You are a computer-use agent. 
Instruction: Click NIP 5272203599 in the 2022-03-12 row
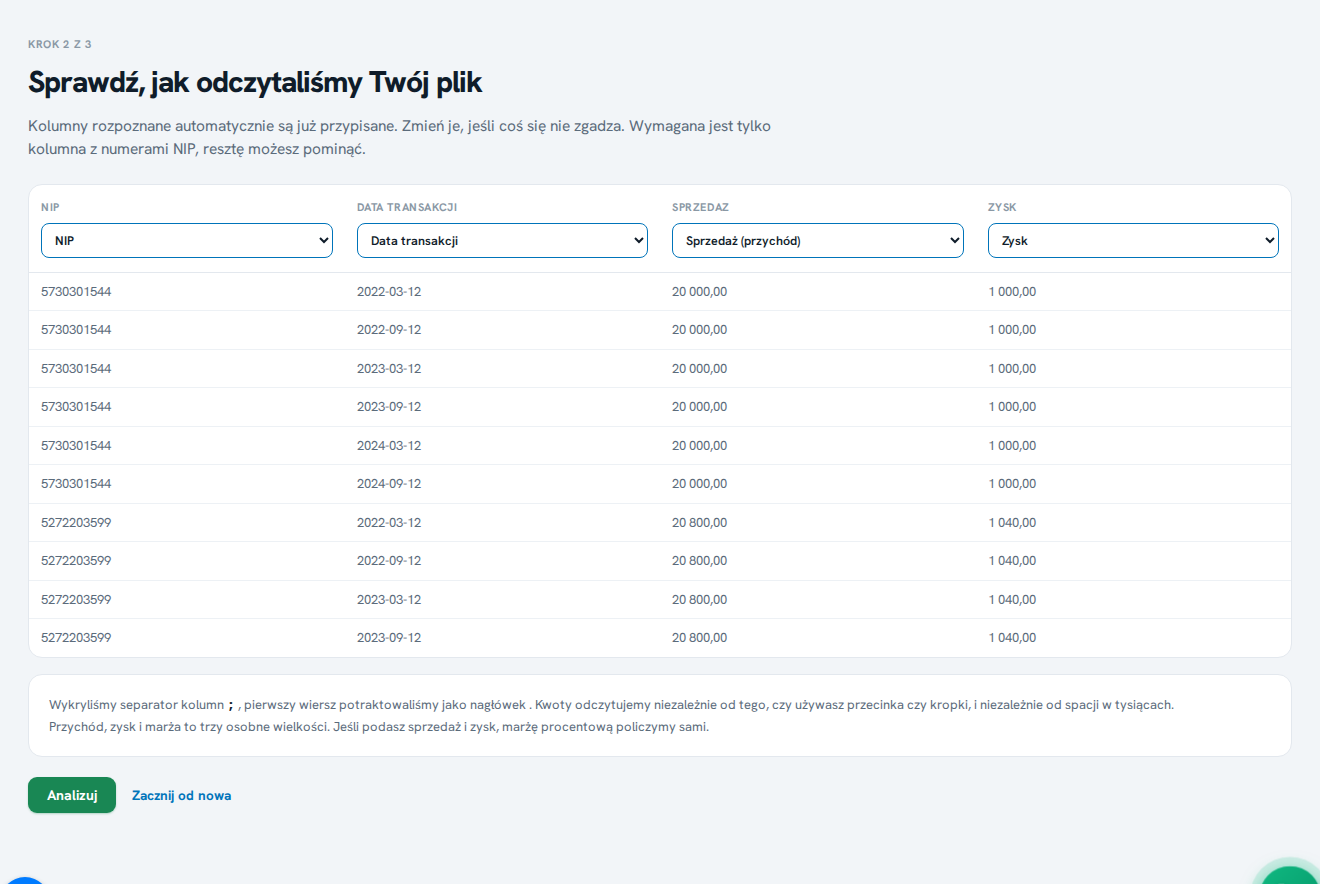pos(76,523)
